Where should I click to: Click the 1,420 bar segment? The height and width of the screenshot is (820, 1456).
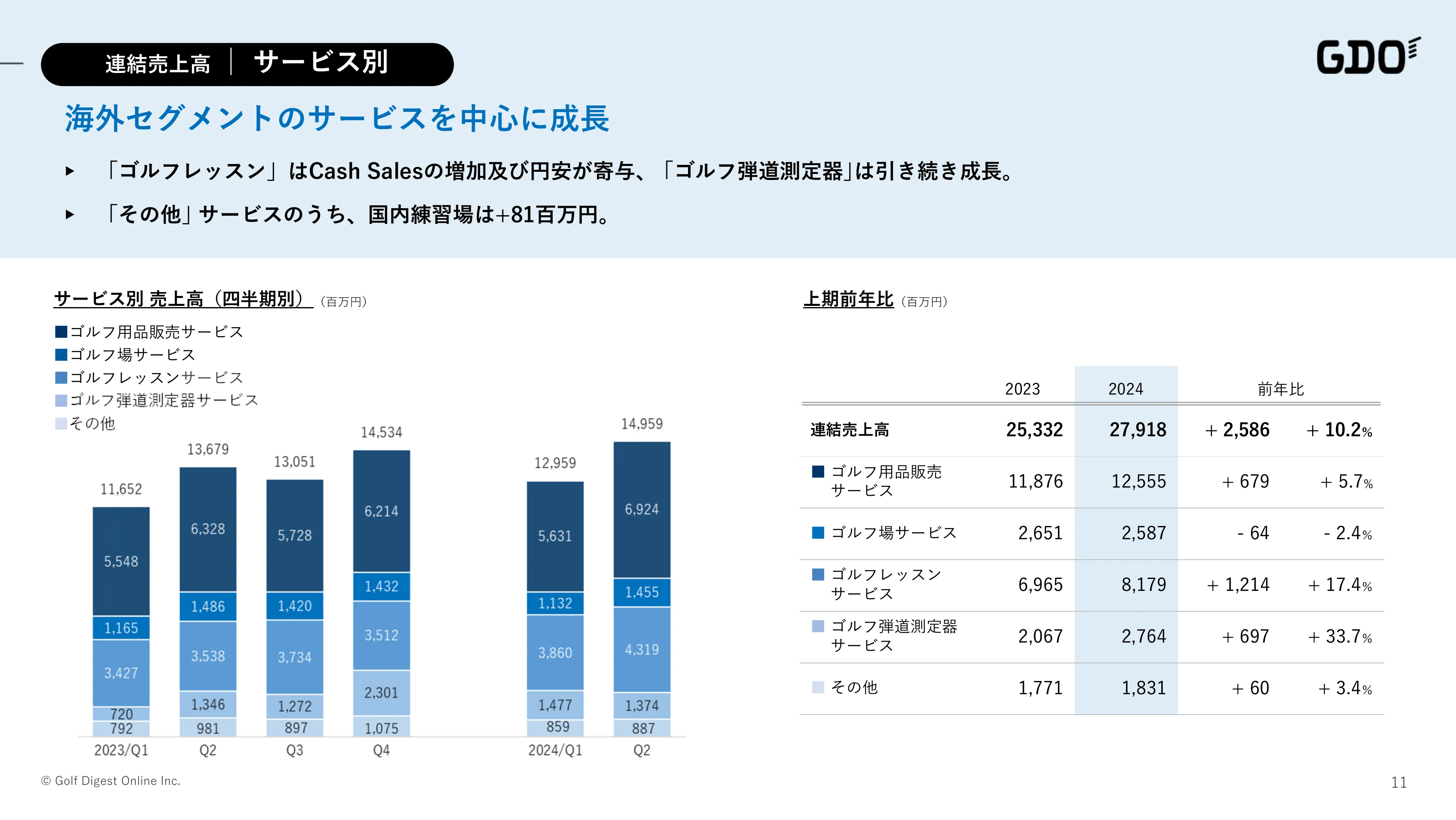(294, 606)
